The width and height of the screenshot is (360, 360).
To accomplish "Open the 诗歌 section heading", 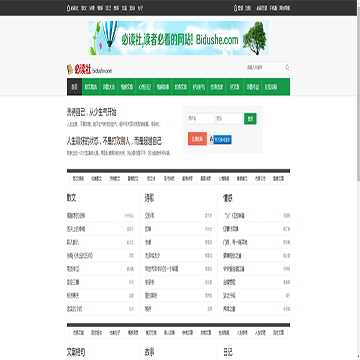I will [149, 198].
